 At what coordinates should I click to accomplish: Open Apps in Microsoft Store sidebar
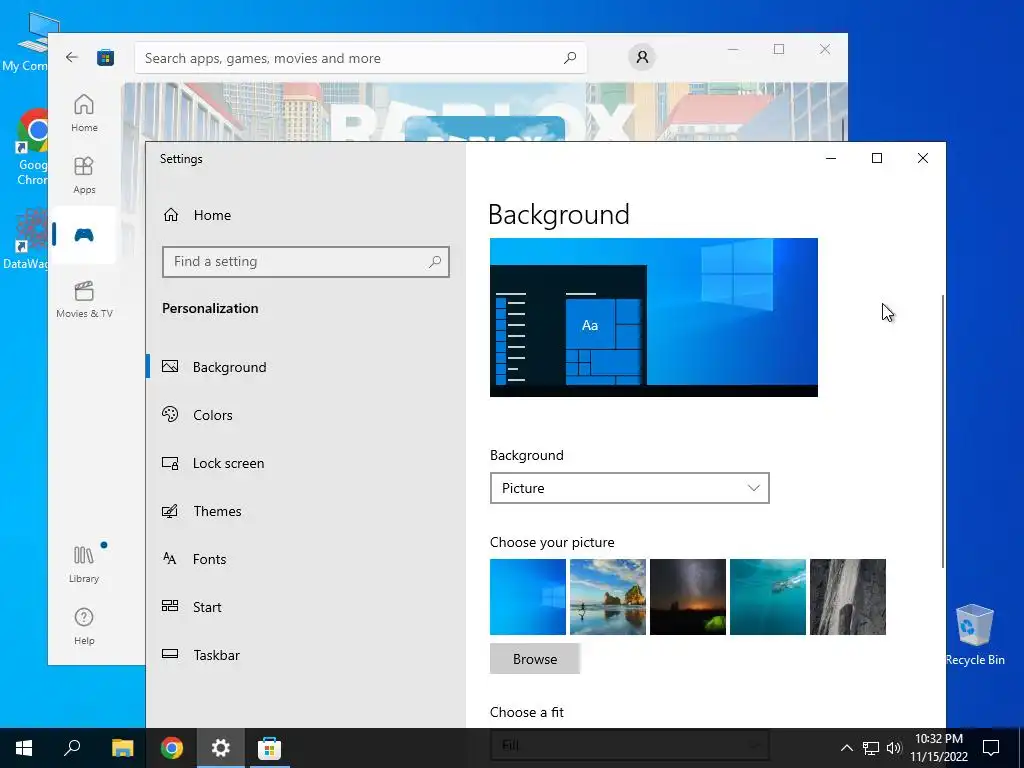[84, 175]
